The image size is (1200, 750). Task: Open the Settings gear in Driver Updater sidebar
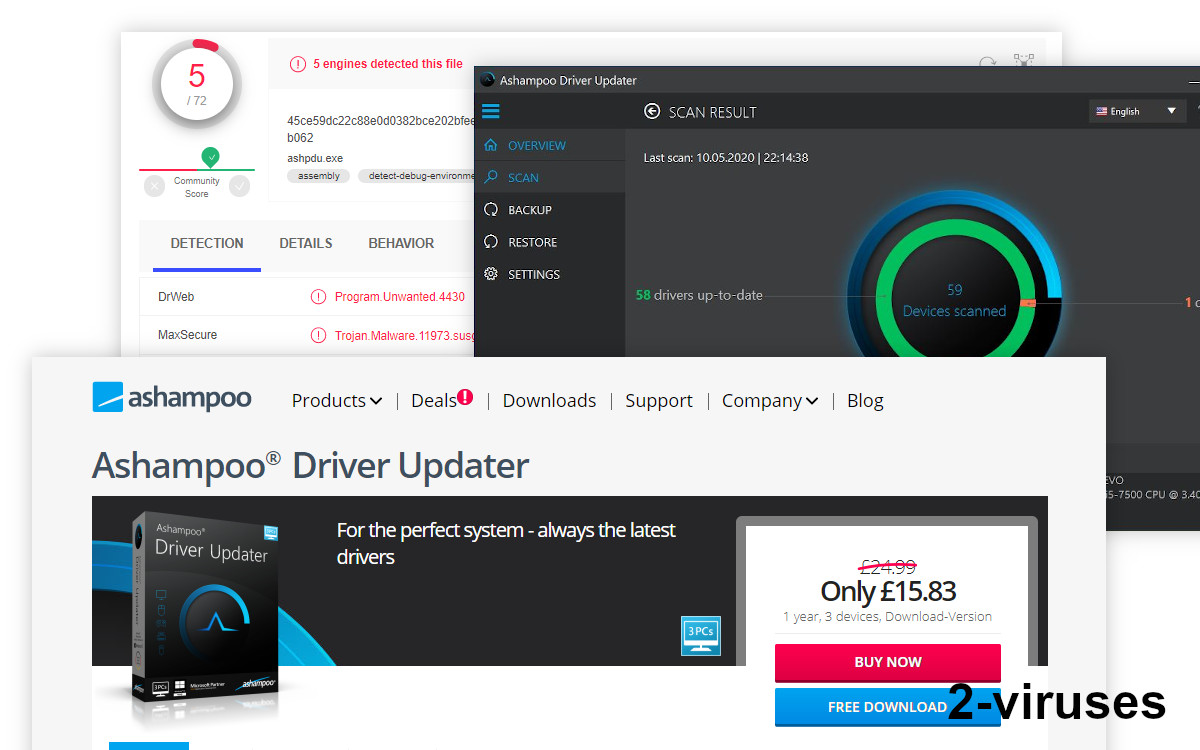[490, 274]
